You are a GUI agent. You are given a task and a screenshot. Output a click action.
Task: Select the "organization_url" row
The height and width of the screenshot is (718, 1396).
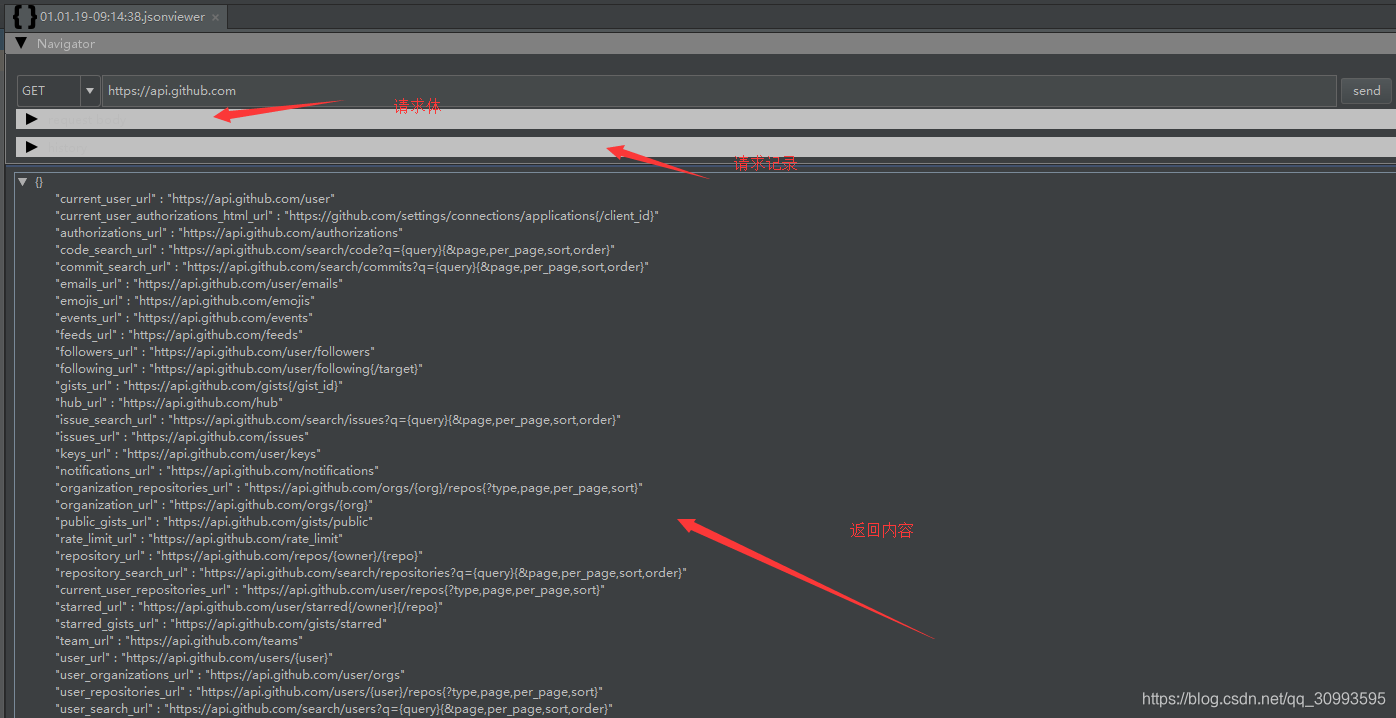click(214, 505)
